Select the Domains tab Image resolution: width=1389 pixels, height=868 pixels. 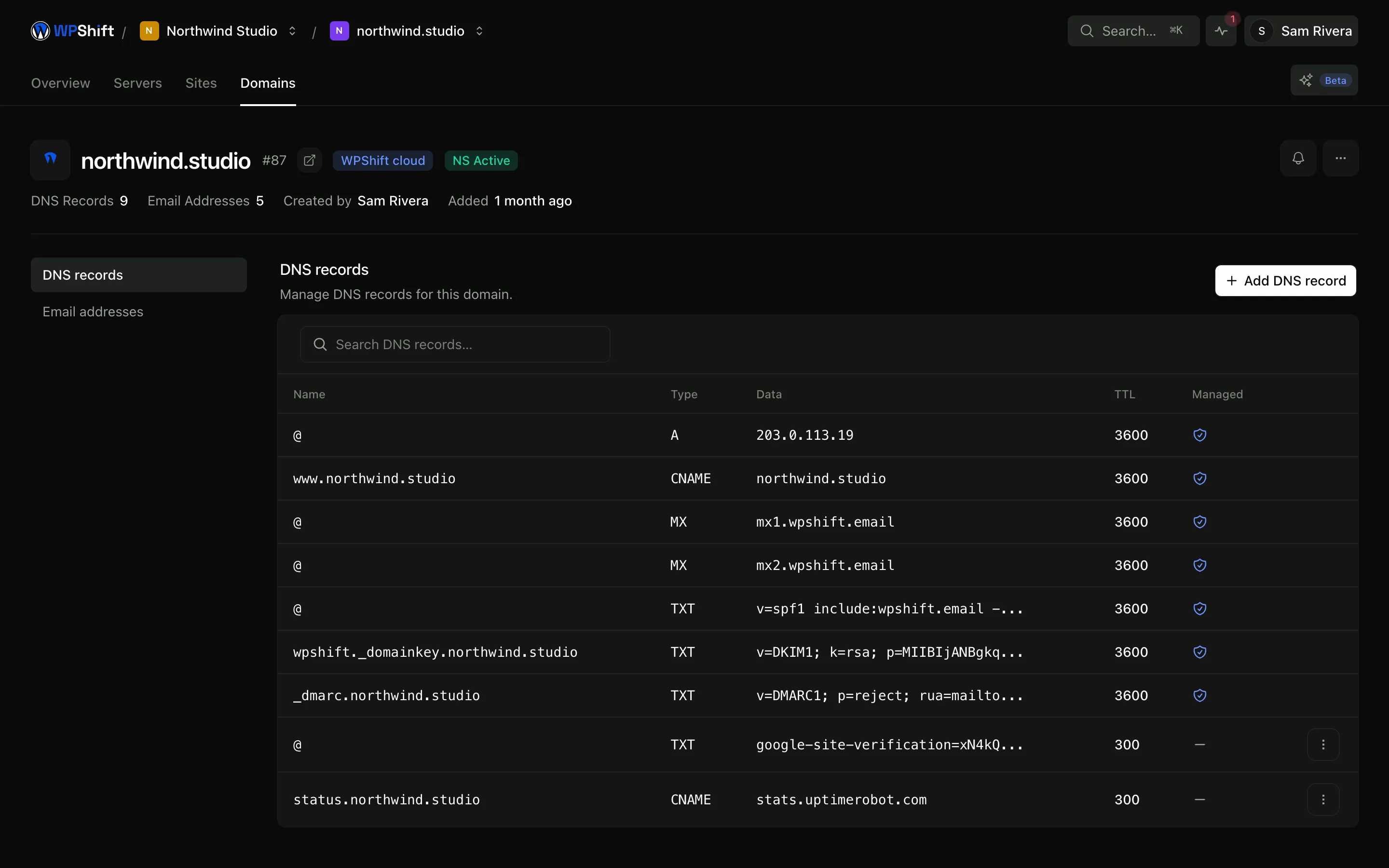tap(268, 83)
